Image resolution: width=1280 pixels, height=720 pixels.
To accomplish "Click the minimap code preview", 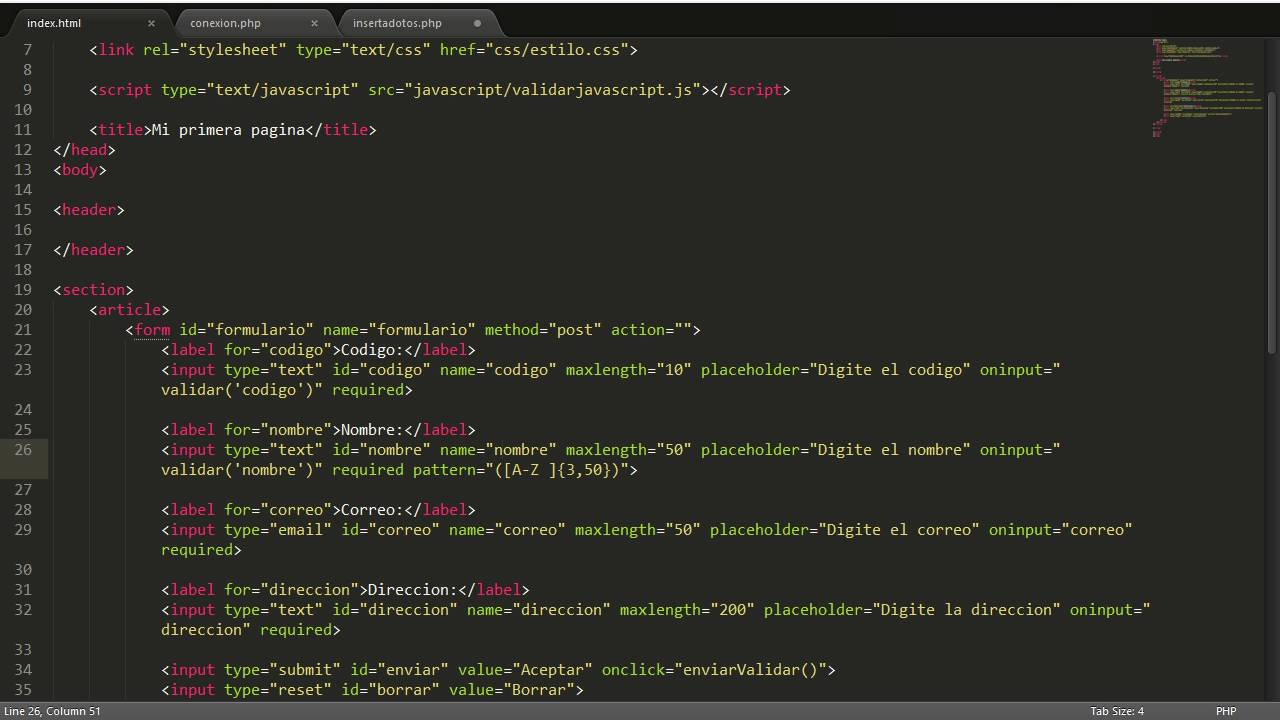I will 1205,88.
